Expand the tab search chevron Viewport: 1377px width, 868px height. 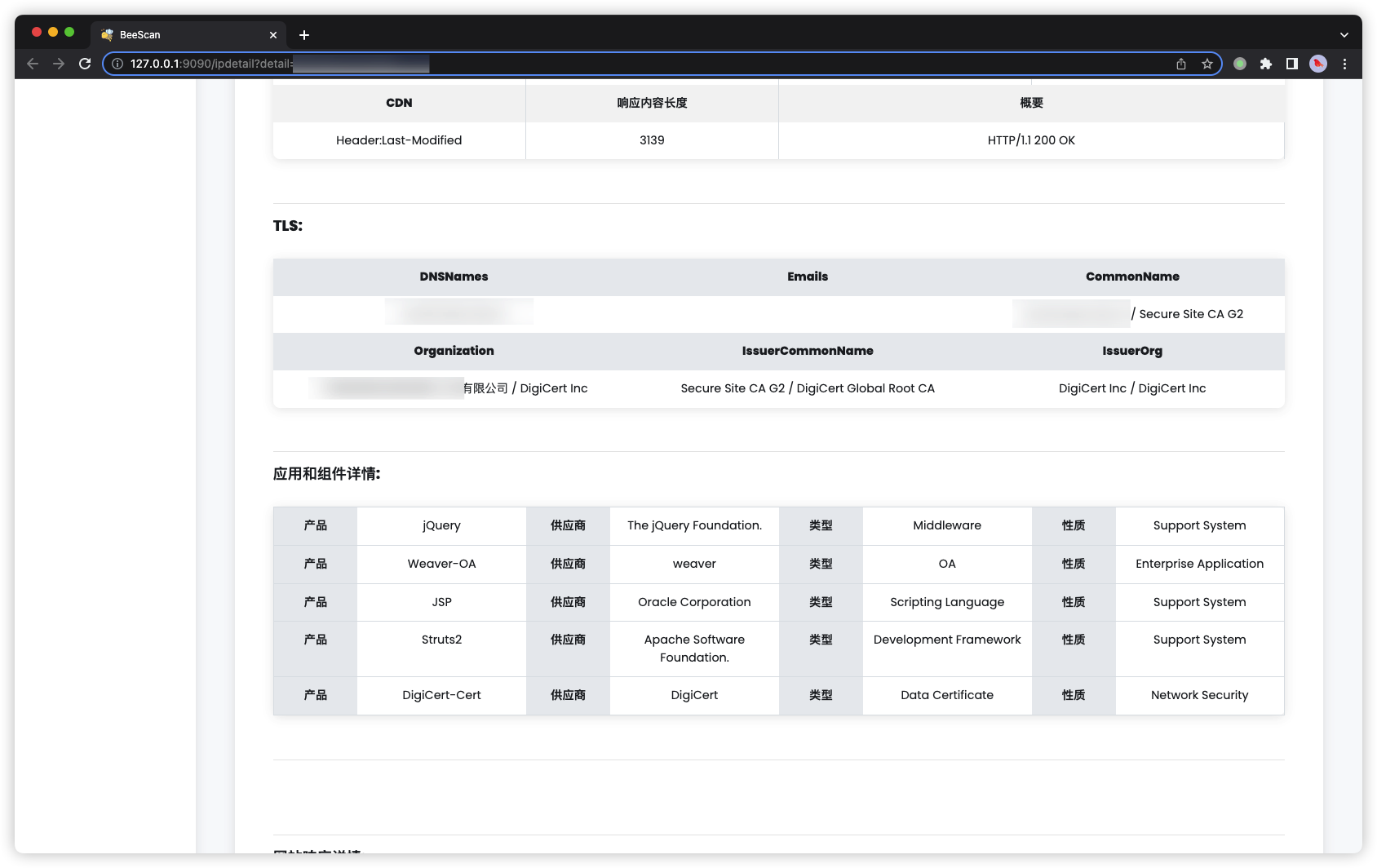click(x=1344, y=35)
